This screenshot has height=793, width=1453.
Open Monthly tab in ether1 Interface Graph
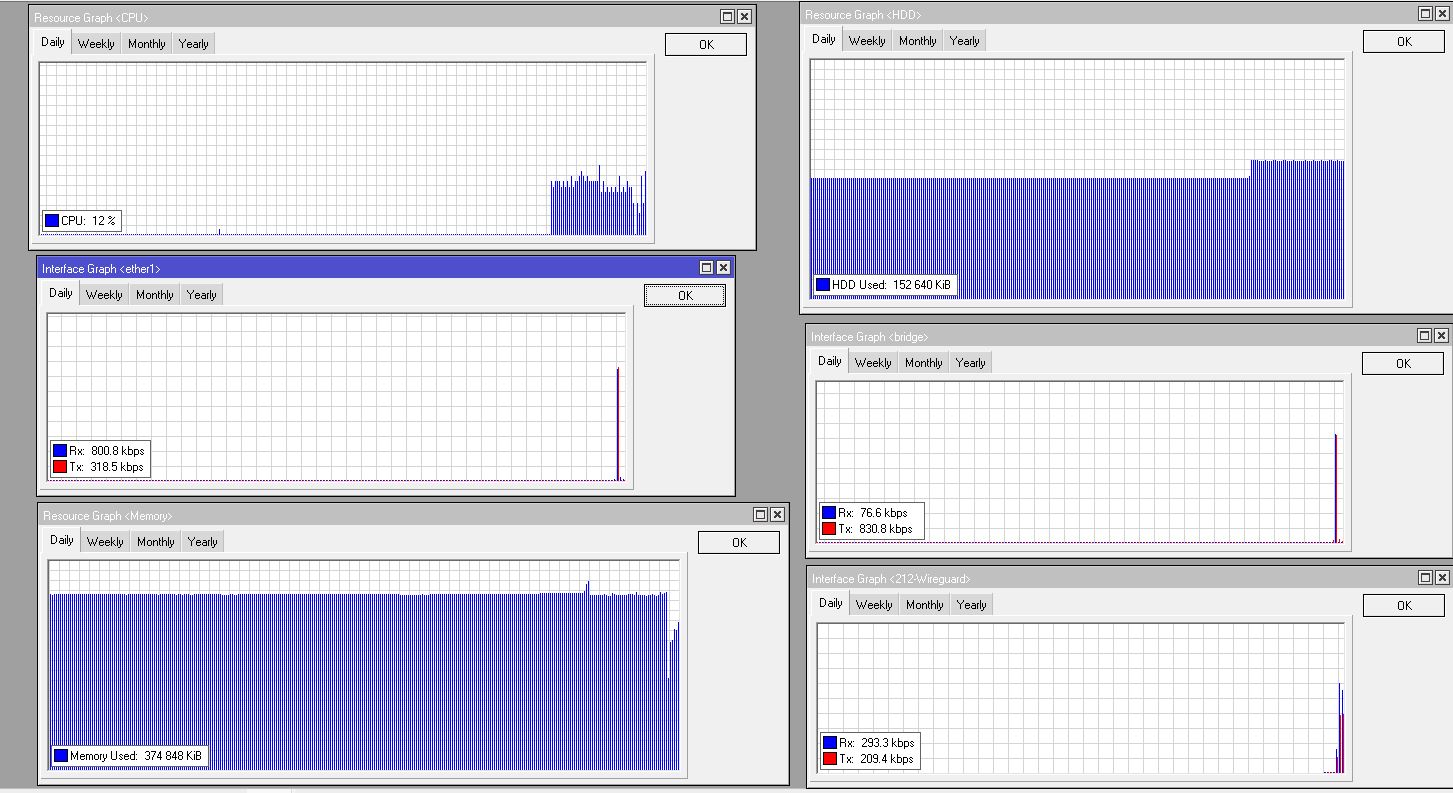pyautogui.click(x=155, y=295)
